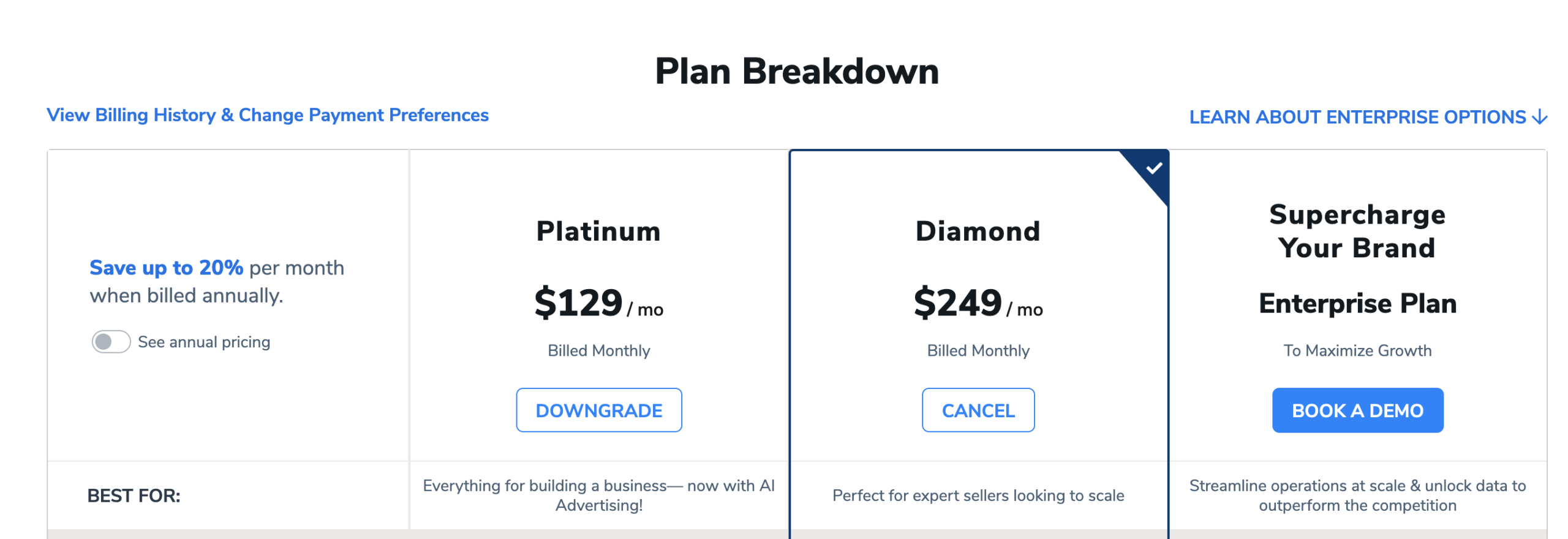Click the $129 per month price
1568x539 pixels.
click(598, 303)
